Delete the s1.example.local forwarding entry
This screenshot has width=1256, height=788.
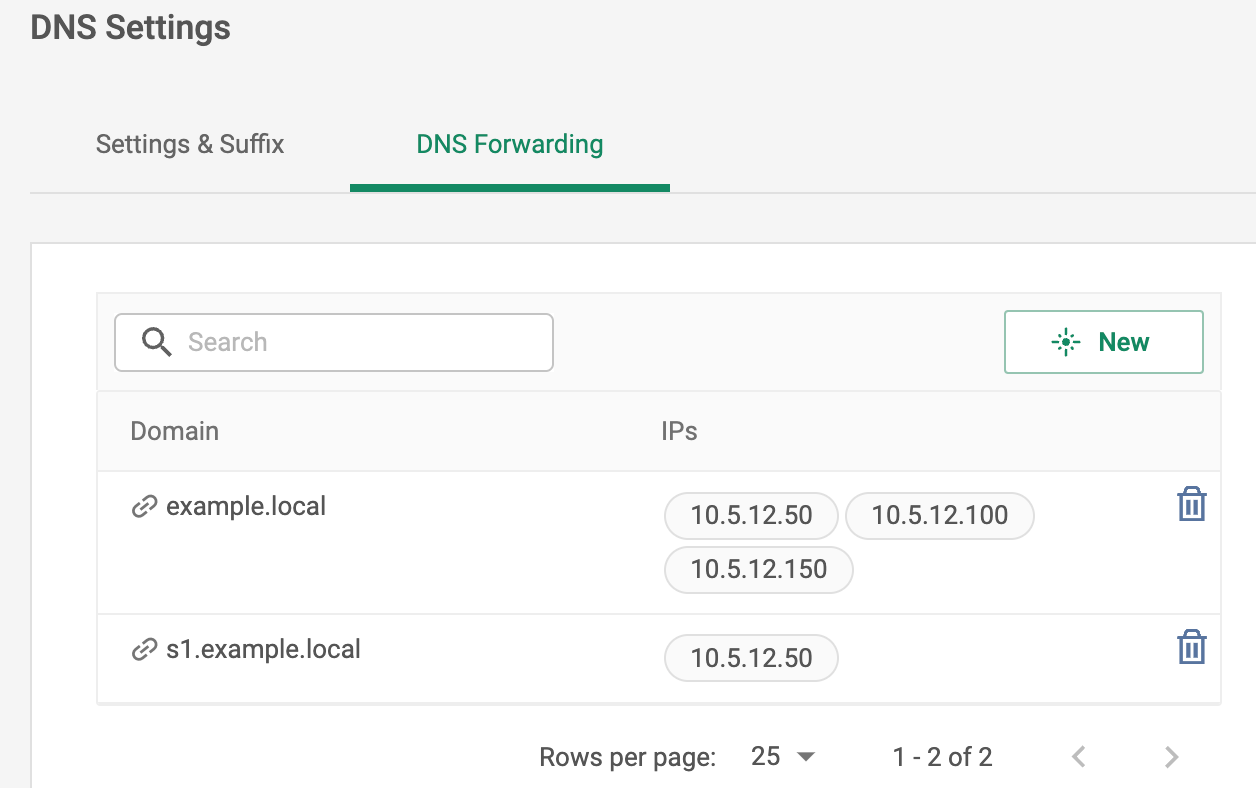pyautogui.click(x=1191, y=647)
